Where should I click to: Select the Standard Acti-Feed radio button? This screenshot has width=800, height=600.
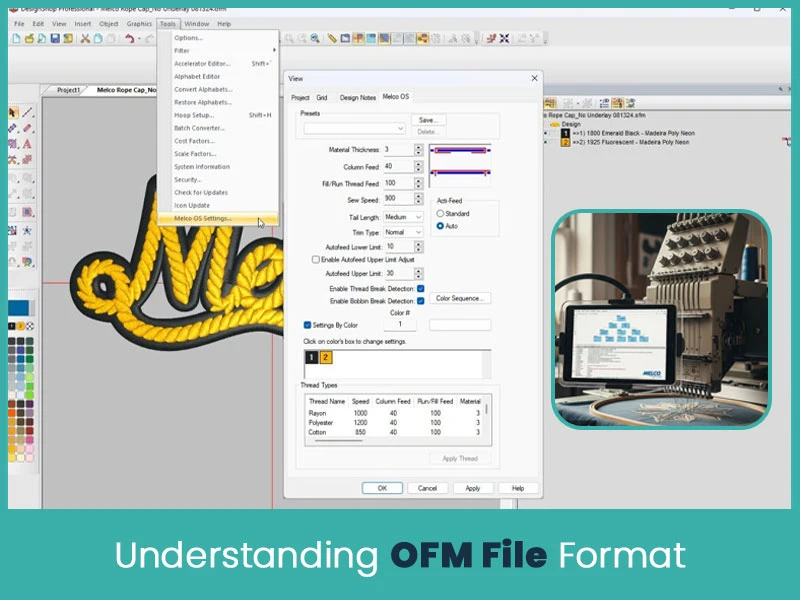click(x=440, y=214)
